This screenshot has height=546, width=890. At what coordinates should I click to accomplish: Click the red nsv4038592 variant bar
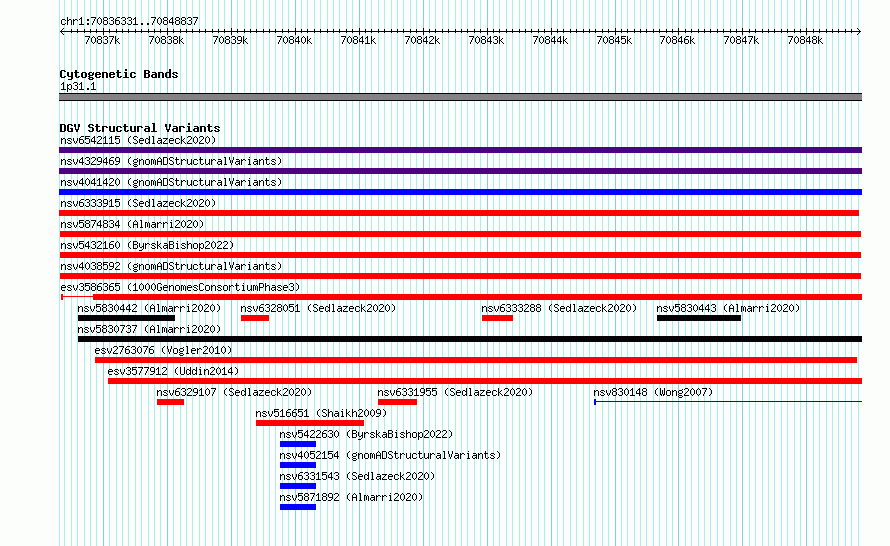460,276
